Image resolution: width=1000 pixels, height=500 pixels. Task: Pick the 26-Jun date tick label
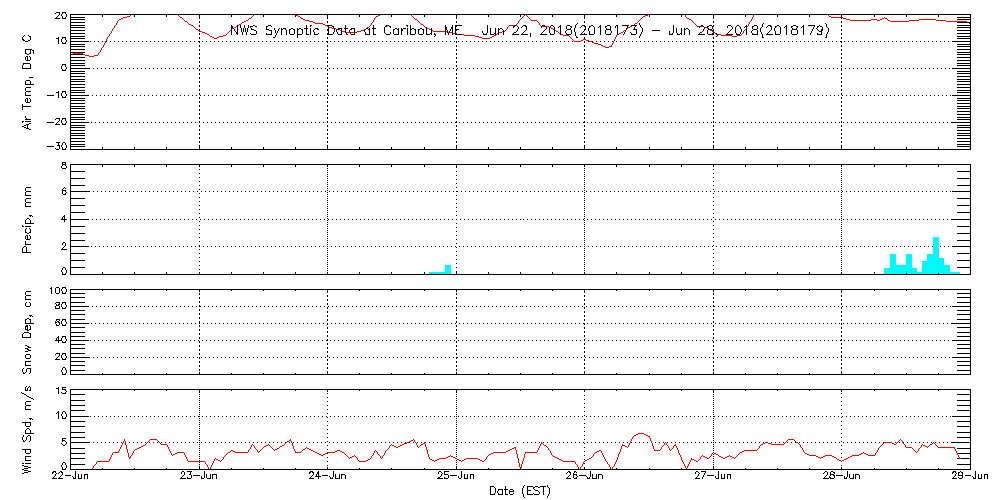pos(585,477)
